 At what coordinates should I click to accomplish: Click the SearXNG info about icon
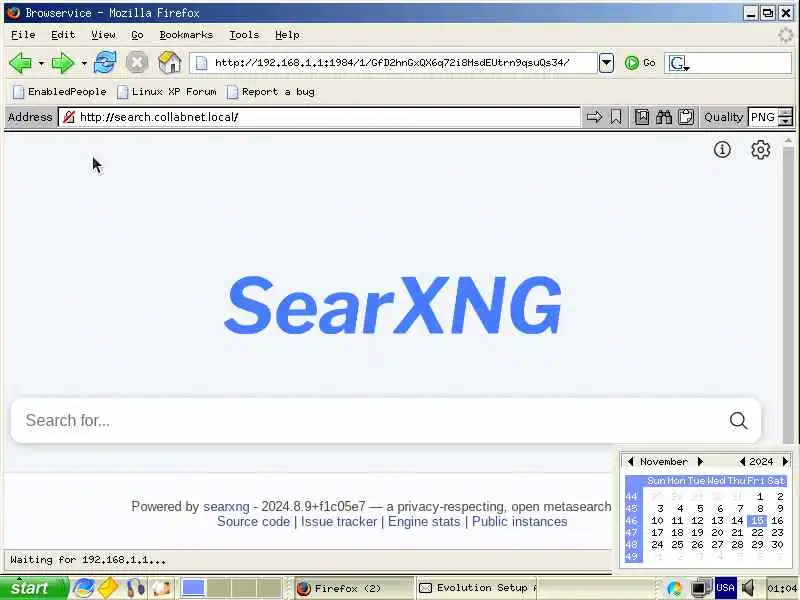722,149
